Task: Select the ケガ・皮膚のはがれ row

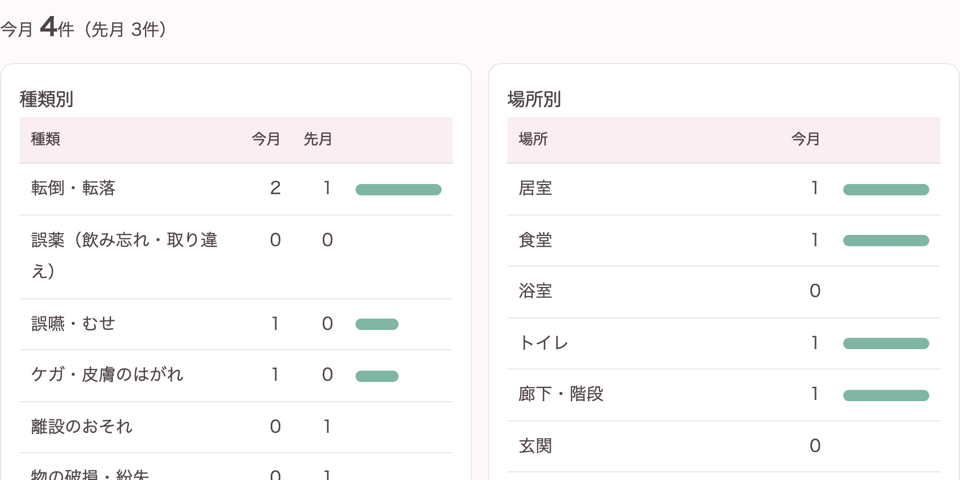Action: pyautogui.click(x=236, y=375)
